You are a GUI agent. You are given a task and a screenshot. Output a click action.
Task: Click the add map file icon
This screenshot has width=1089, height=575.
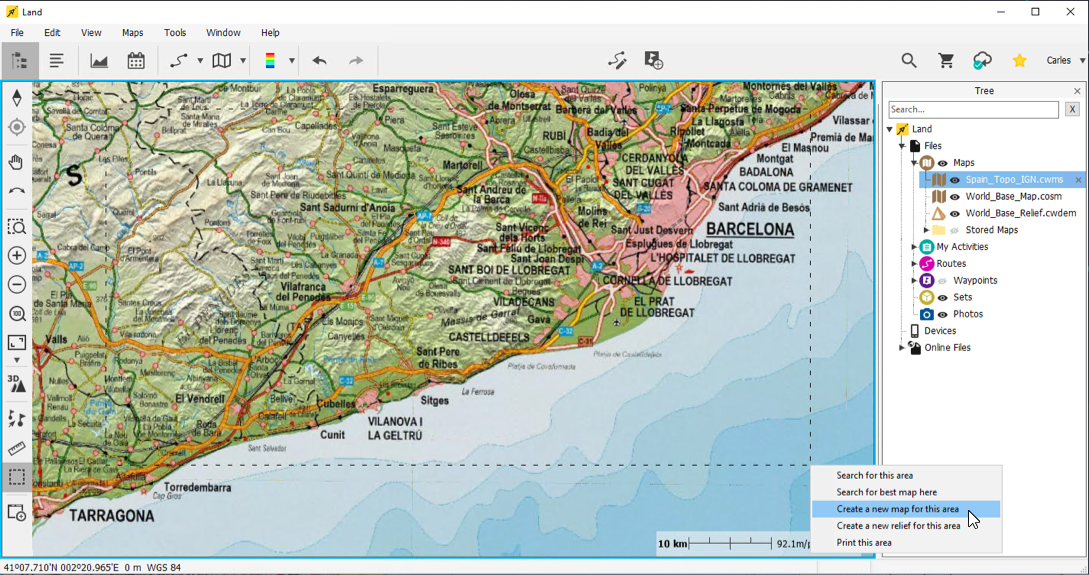pyautogui.click(x=654, y=61)
